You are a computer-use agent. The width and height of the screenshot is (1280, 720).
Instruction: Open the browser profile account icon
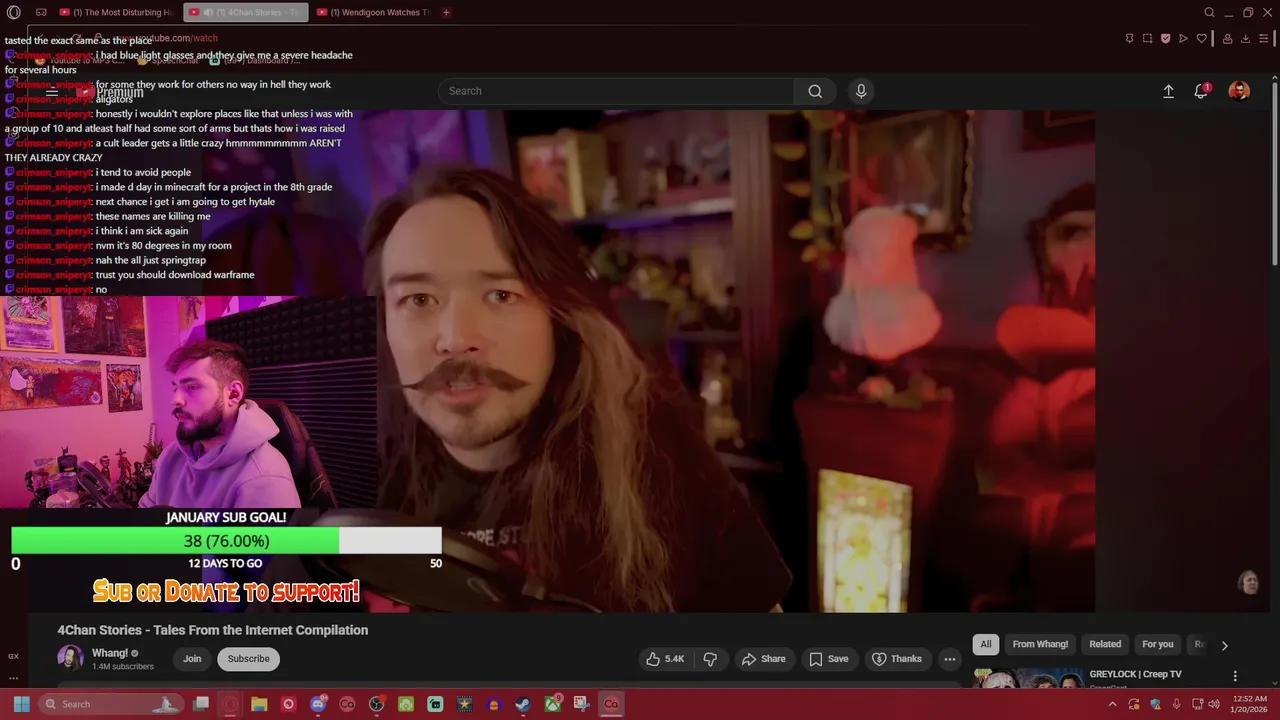point(1227,39)
